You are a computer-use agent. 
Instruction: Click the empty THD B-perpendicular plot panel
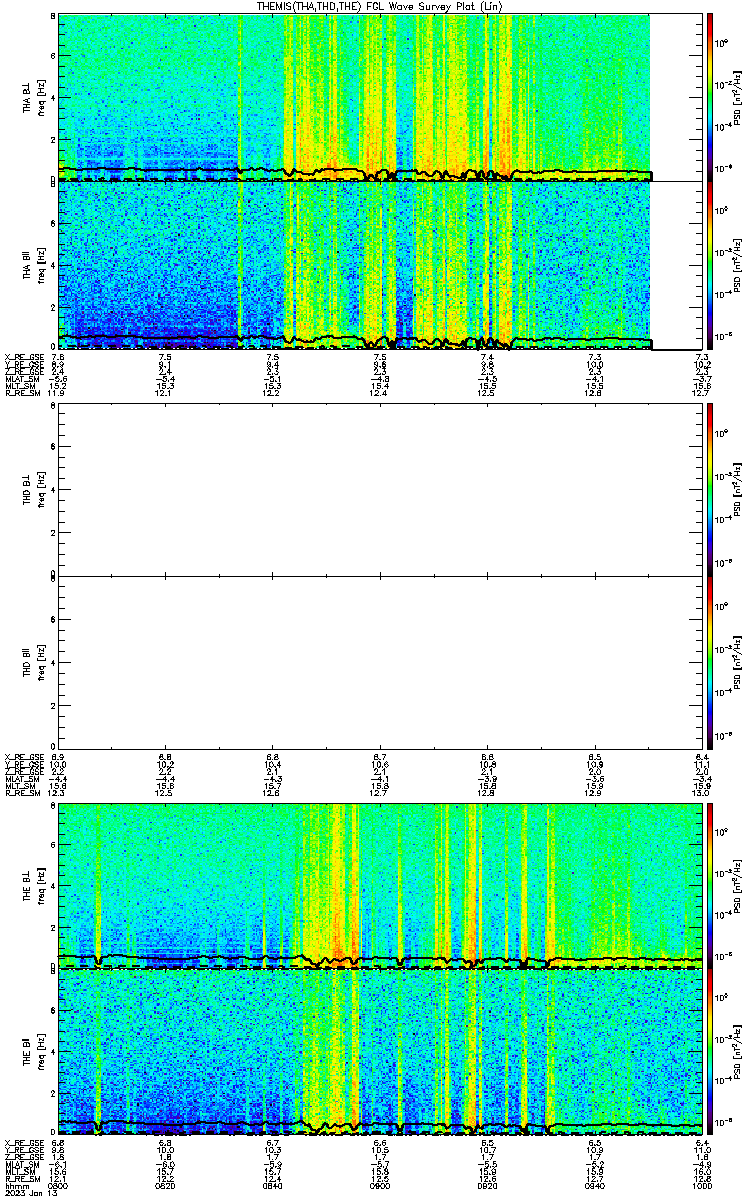tap(380, 488)
